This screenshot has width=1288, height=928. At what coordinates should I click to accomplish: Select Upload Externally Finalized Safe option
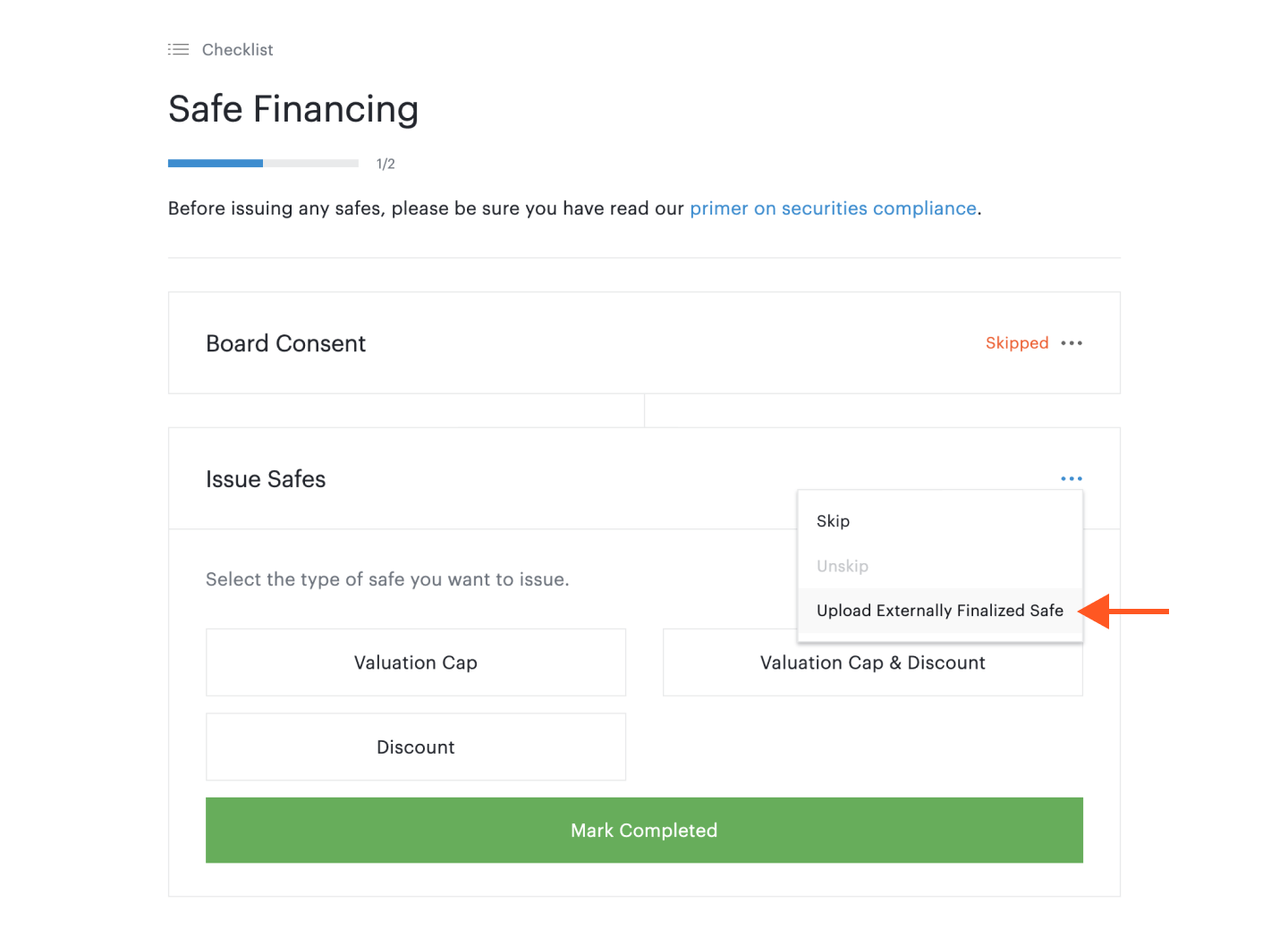(939, 611)
